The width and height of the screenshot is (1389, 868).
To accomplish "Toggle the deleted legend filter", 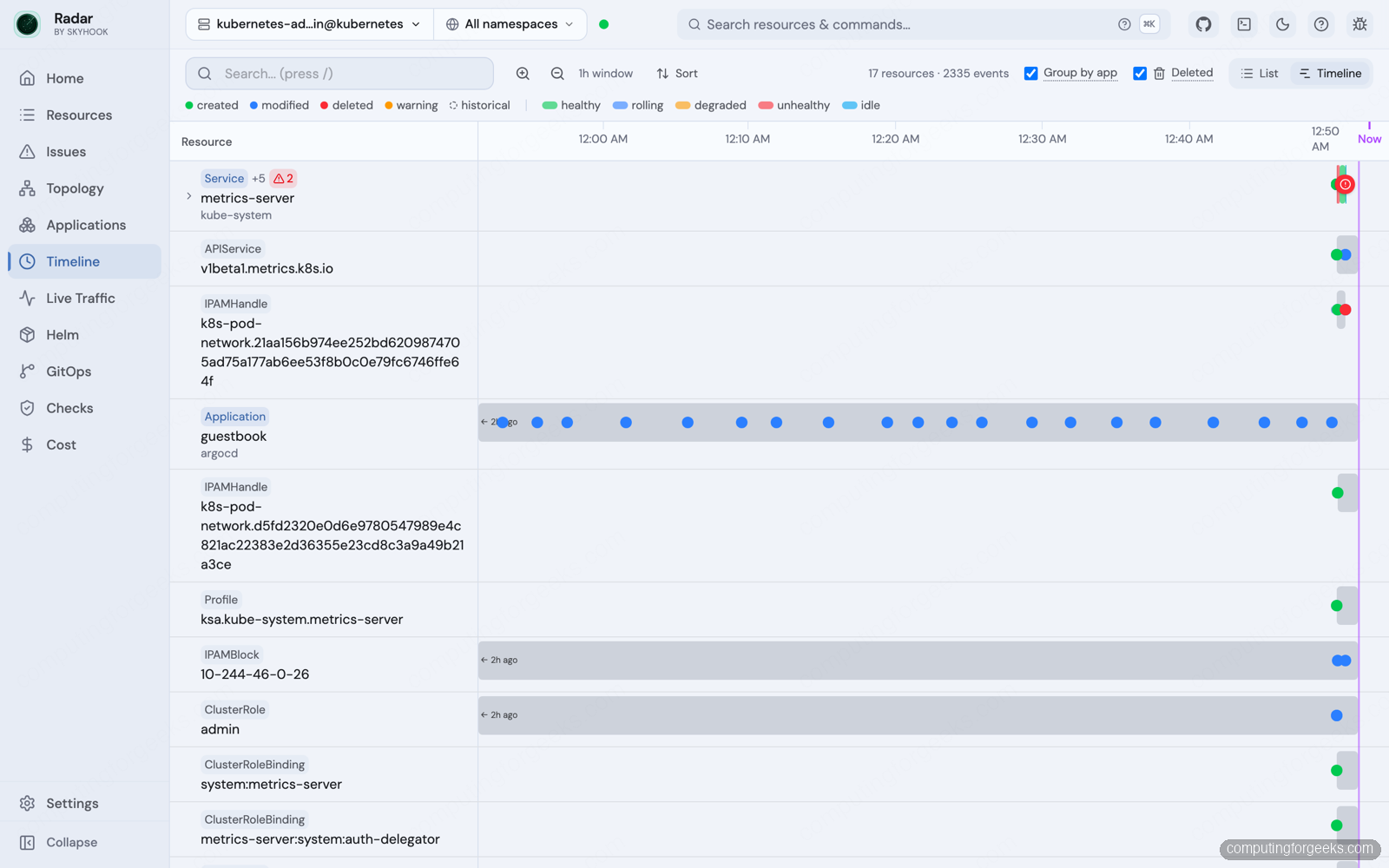I will (346, 105).
